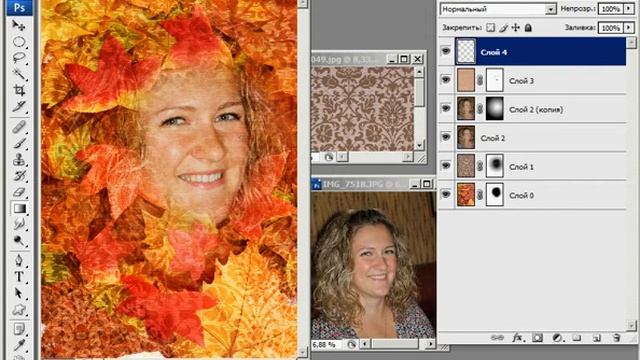Click link layers icon at panel bottom
The width and height of the screenshot is (640, 360).
click(x=497, y=338)
